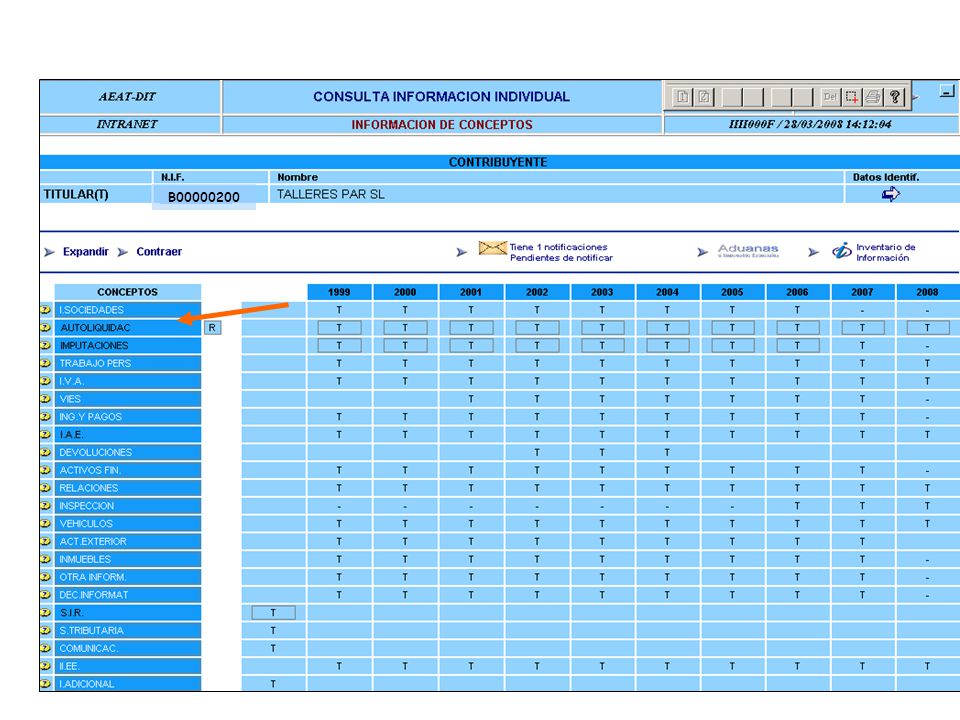960x720 pixels.
Task: Open the IMPUTACIONES concept
Action: click(128, 345)
